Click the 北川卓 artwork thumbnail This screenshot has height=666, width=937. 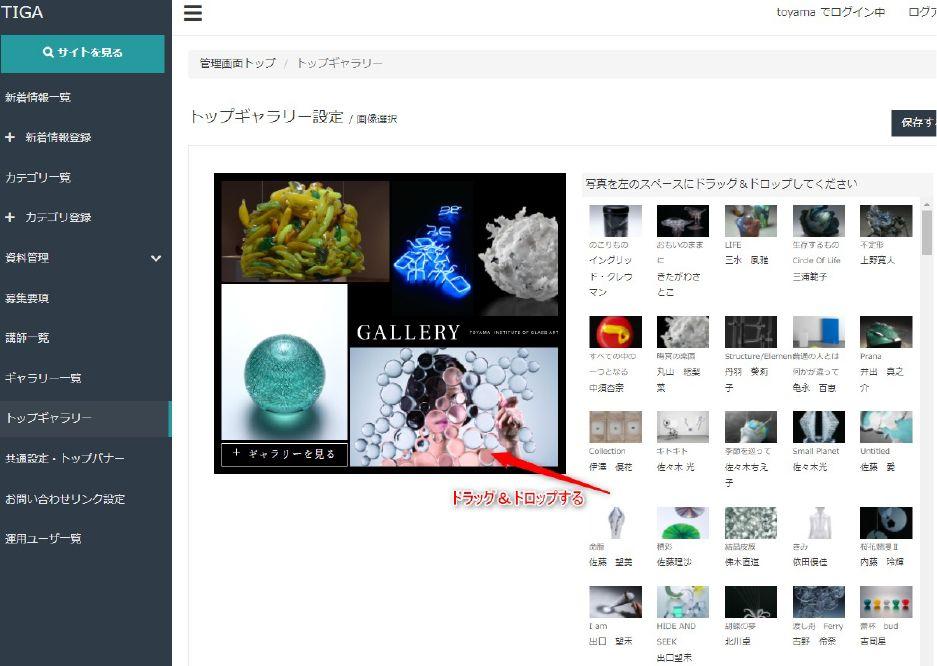(x=751, y=602)
